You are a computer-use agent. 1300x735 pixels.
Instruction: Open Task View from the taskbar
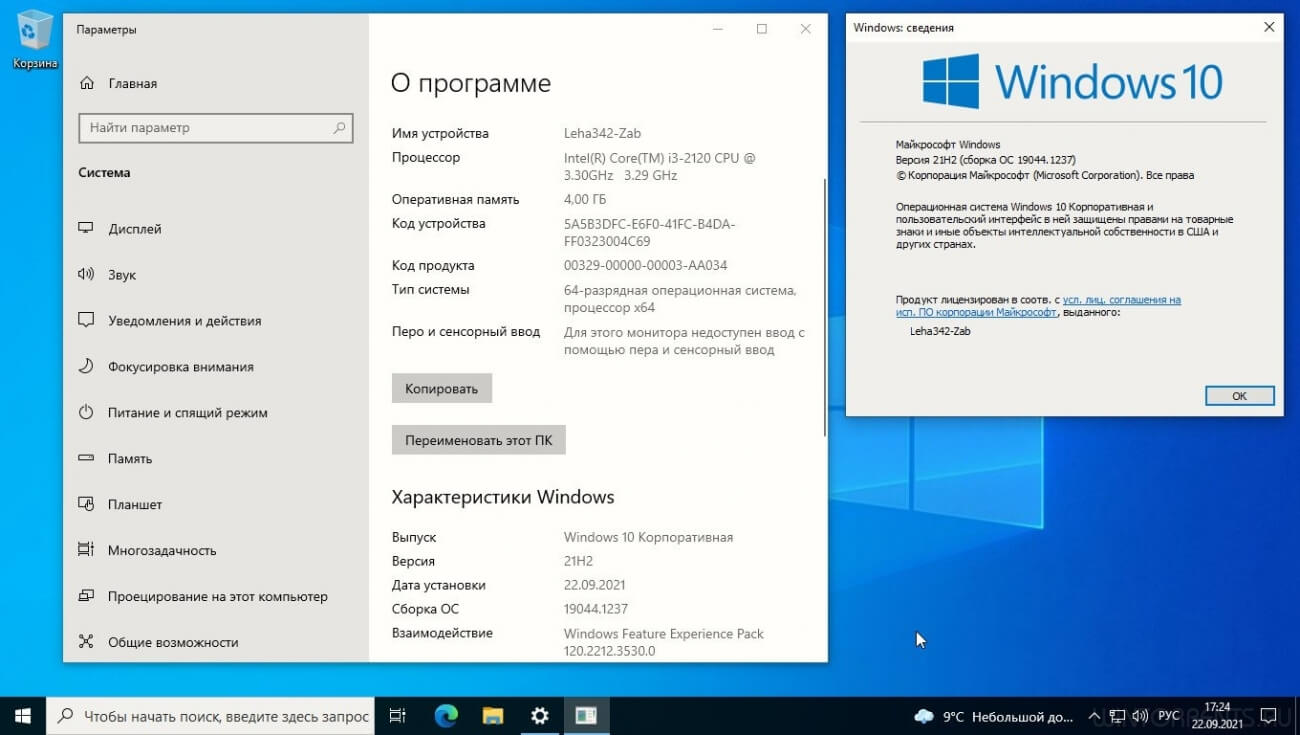(397, 716)
